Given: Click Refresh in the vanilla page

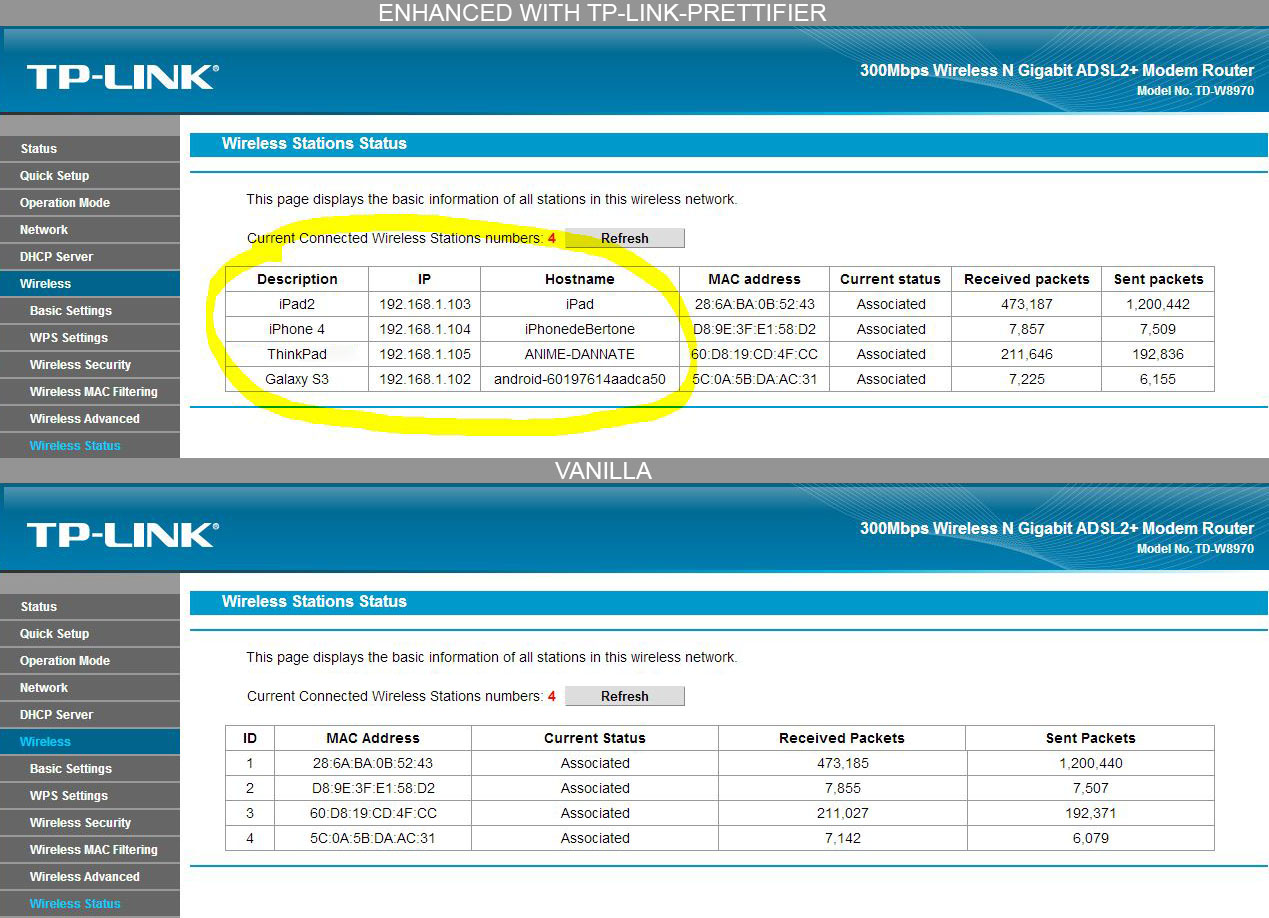Looking at the screenshot, I should [625, 696].
